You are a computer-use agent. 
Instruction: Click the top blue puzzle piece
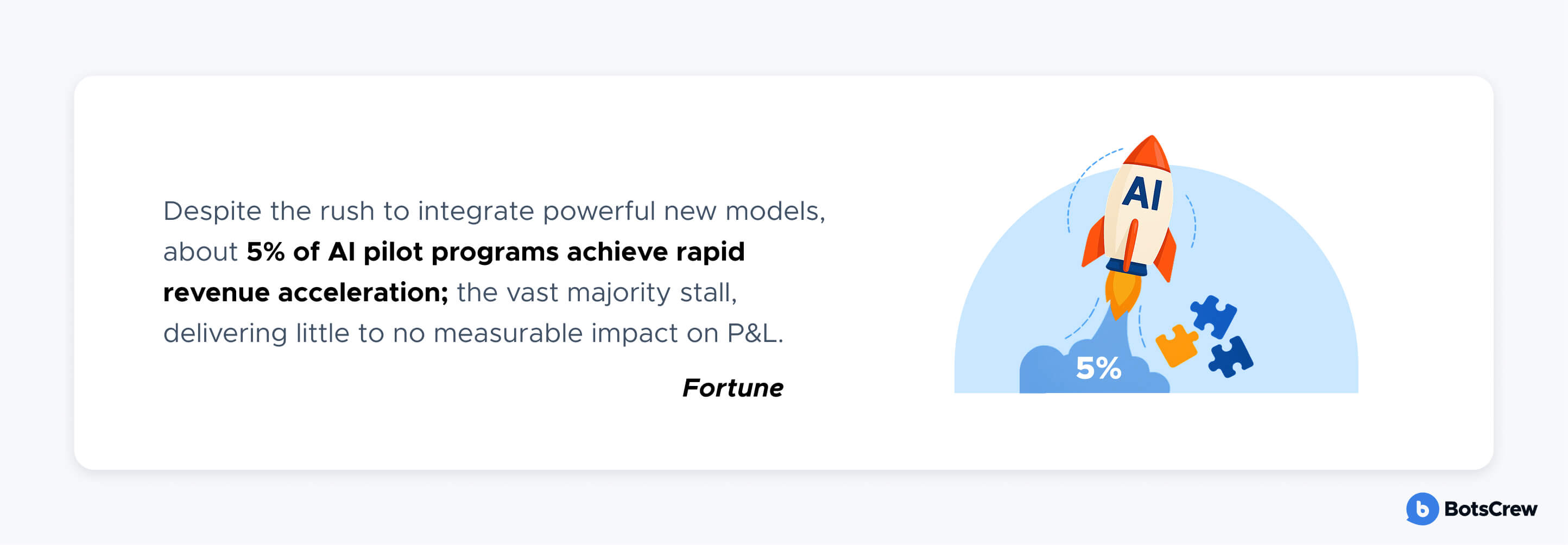click(1214, 316)
